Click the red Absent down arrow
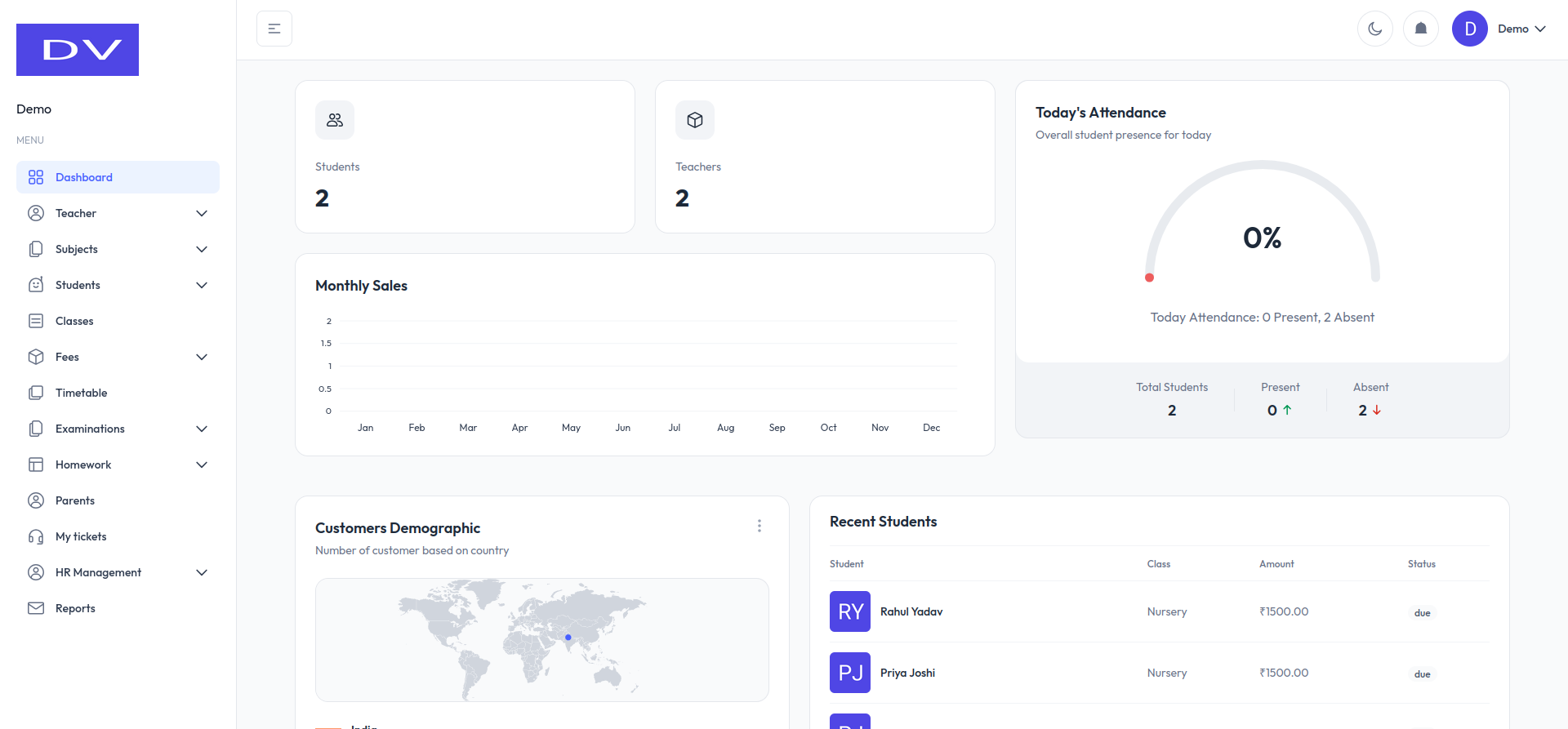Screen dimensions: 1568x729 point(1377,410)
